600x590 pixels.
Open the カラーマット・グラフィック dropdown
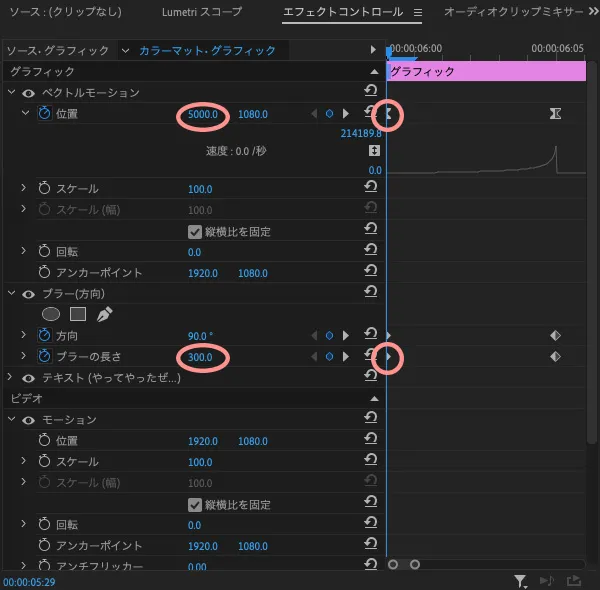pyautogui.click(x=125, y=50)
